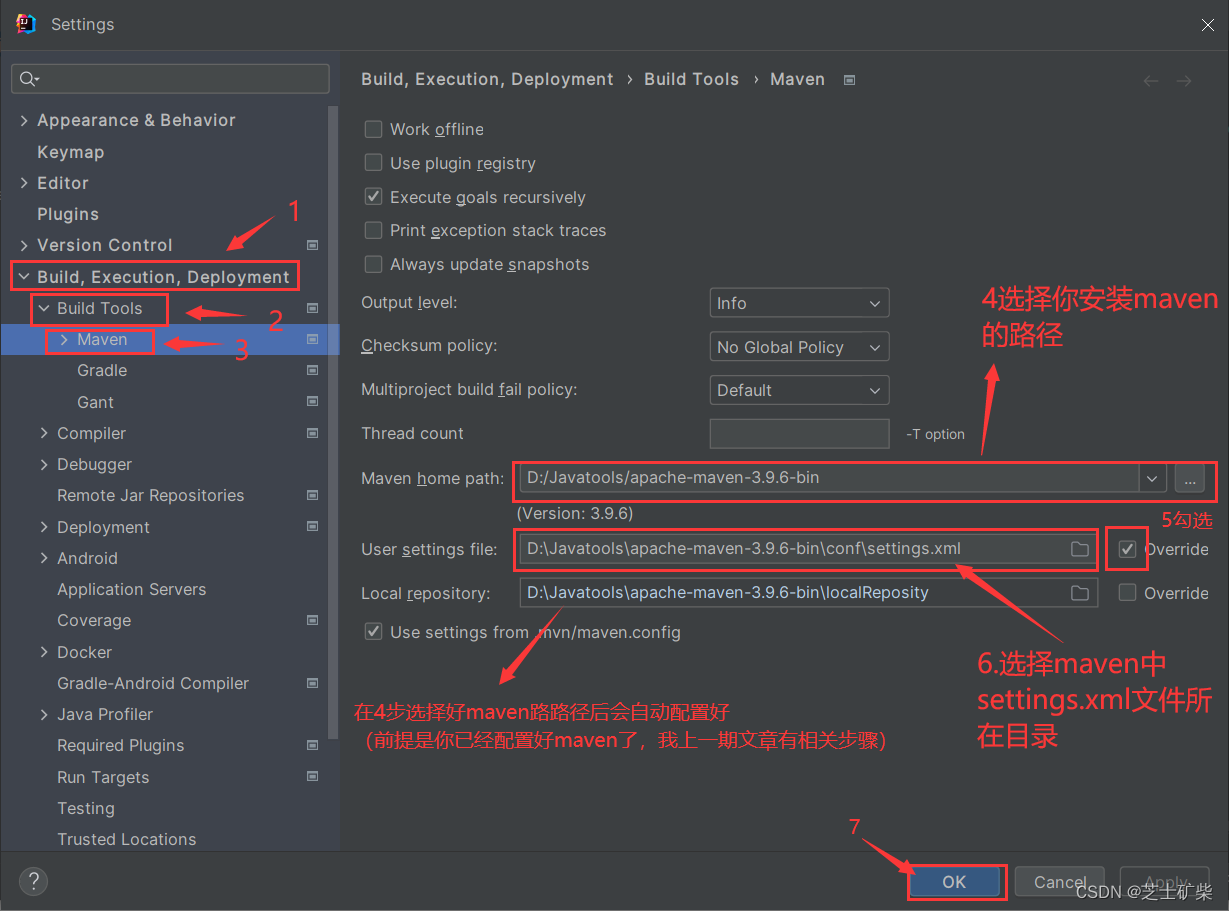Browse folder icon for User settings file

(1080, 549)
